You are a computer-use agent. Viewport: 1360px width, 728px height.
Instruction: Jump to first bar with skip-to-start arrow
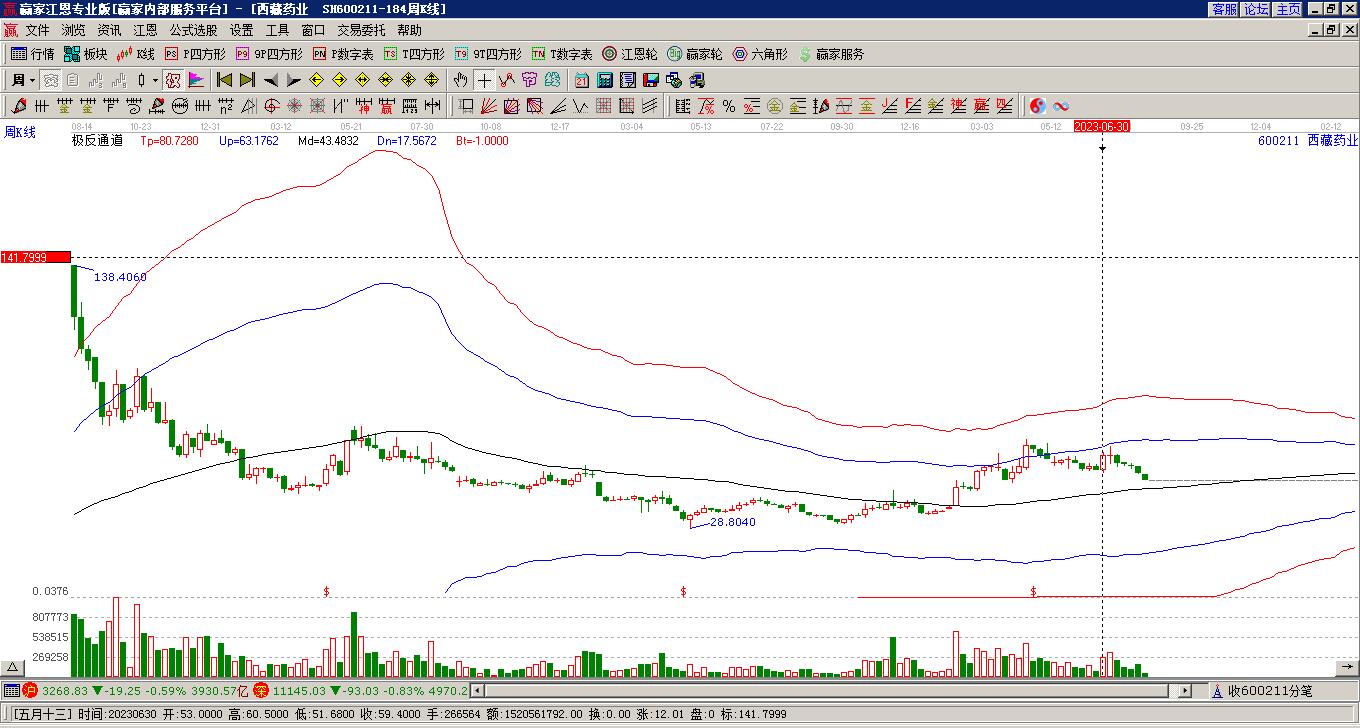[224, 80]
